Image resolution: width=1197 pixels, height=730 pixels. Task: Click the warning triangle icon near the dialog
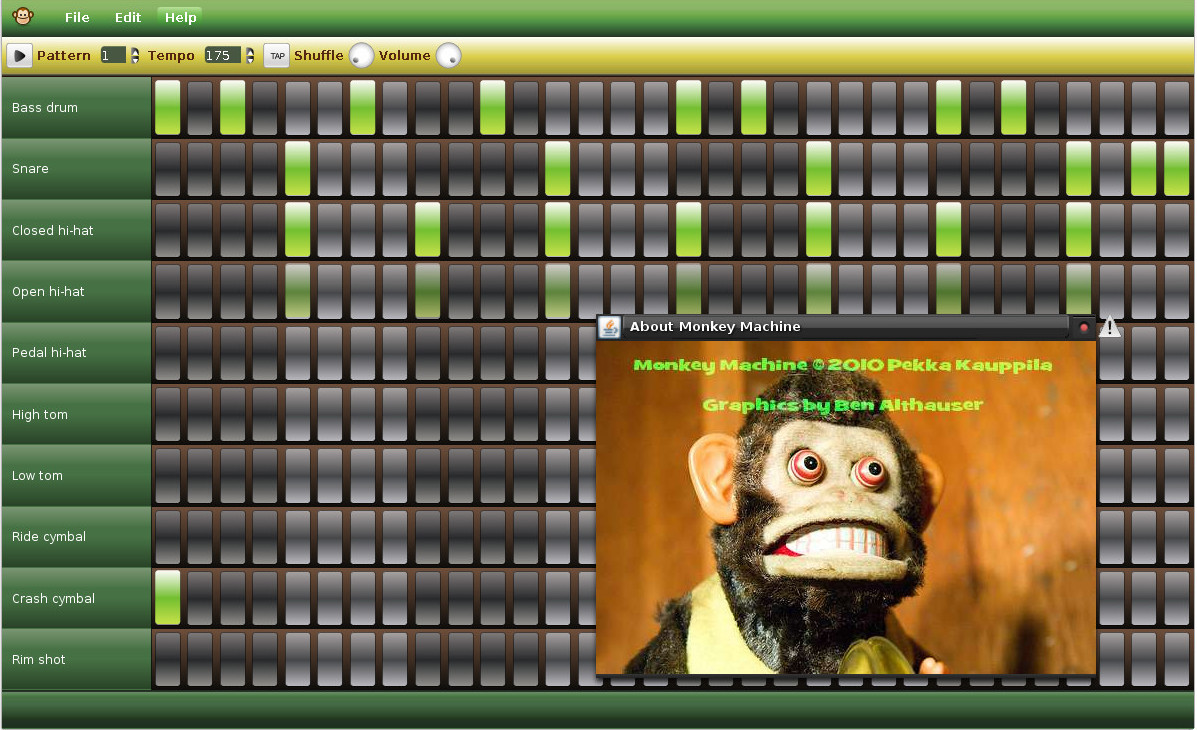pos(1110,325)
